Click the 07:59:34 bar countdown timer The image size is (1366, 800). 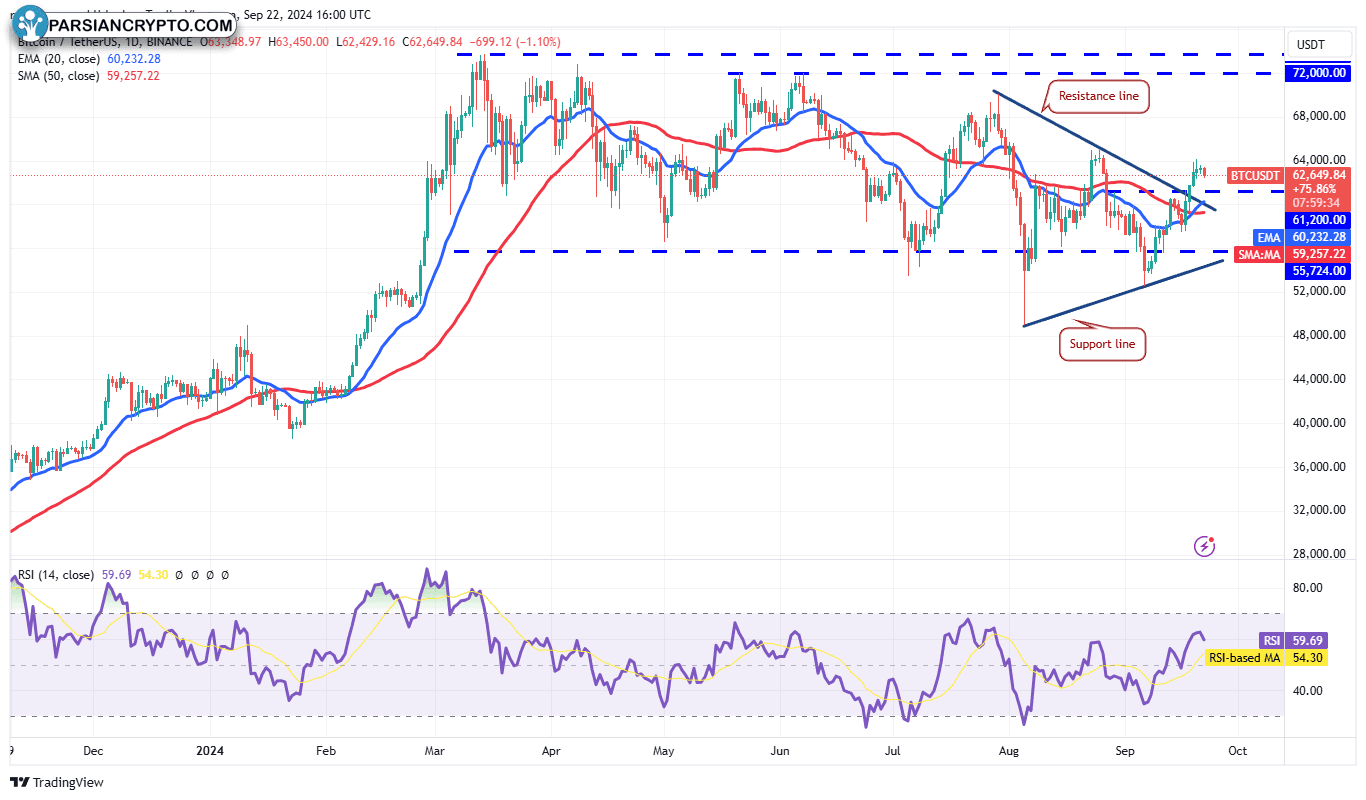point(1314,201)
